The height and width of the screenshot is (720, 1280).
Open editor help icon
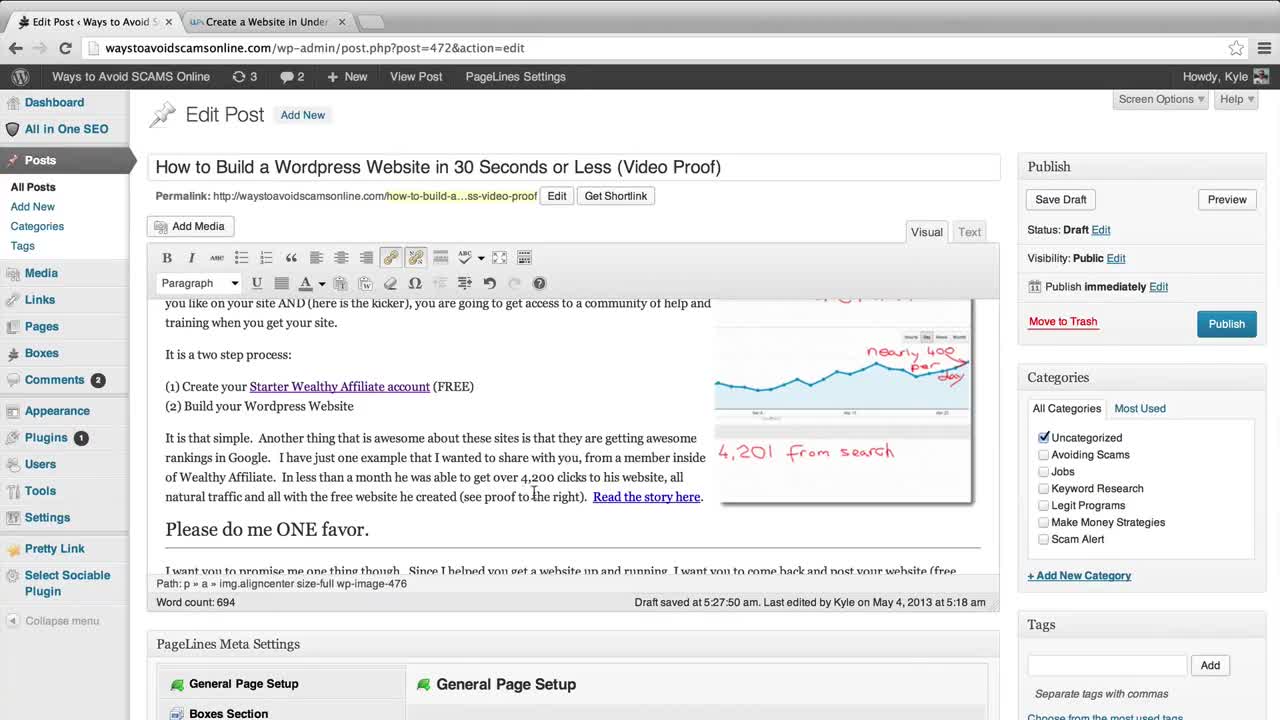tap(539, 283)
